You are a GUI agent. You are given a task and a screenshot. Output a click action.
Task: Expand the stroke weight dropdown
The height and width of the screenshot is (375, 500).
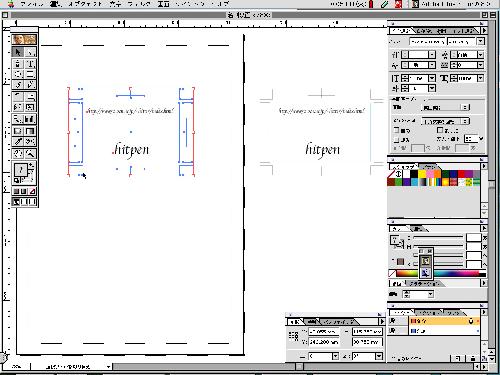tap(430, 294)
